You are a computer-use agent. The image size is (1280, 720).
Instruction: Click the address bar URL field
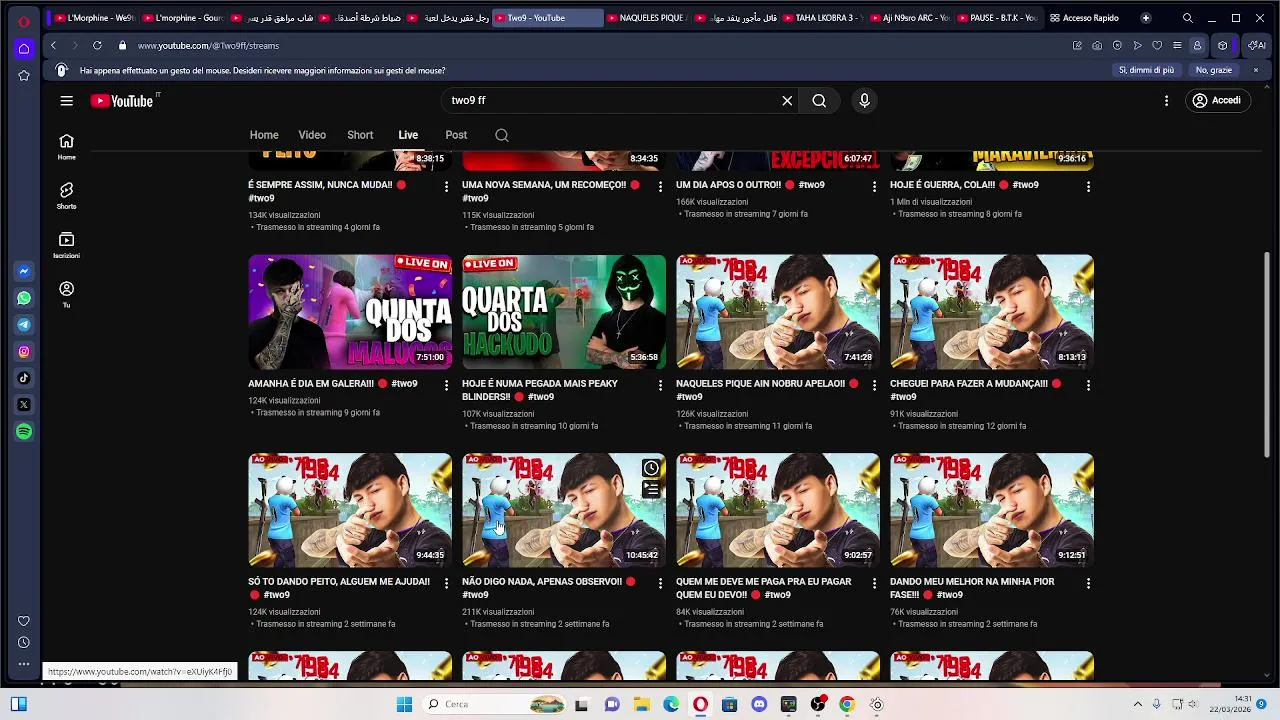pyautogui.click(x=600, y=45)
